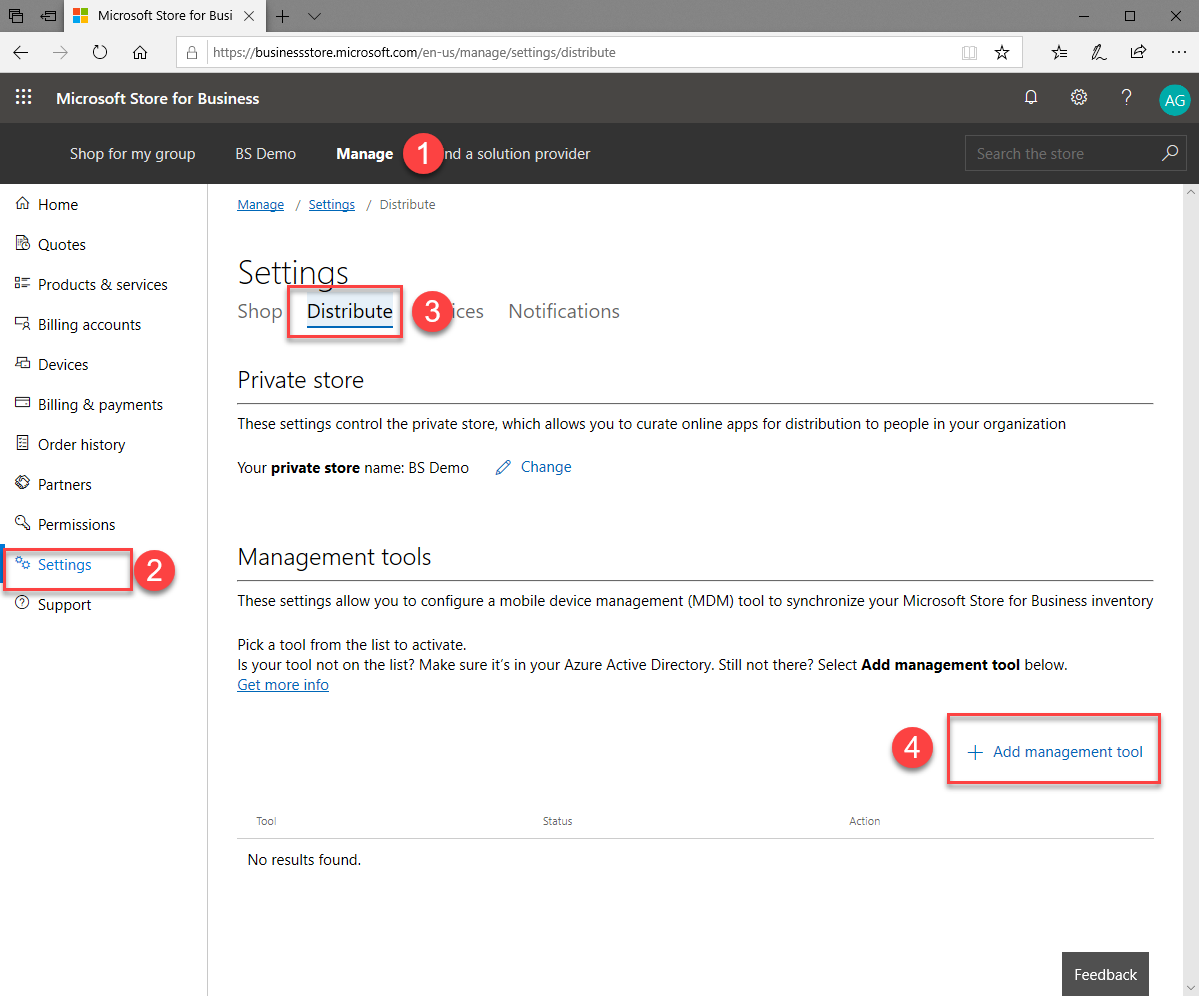
Task: Open the help question mark icon
Action: click(1126, 98)
